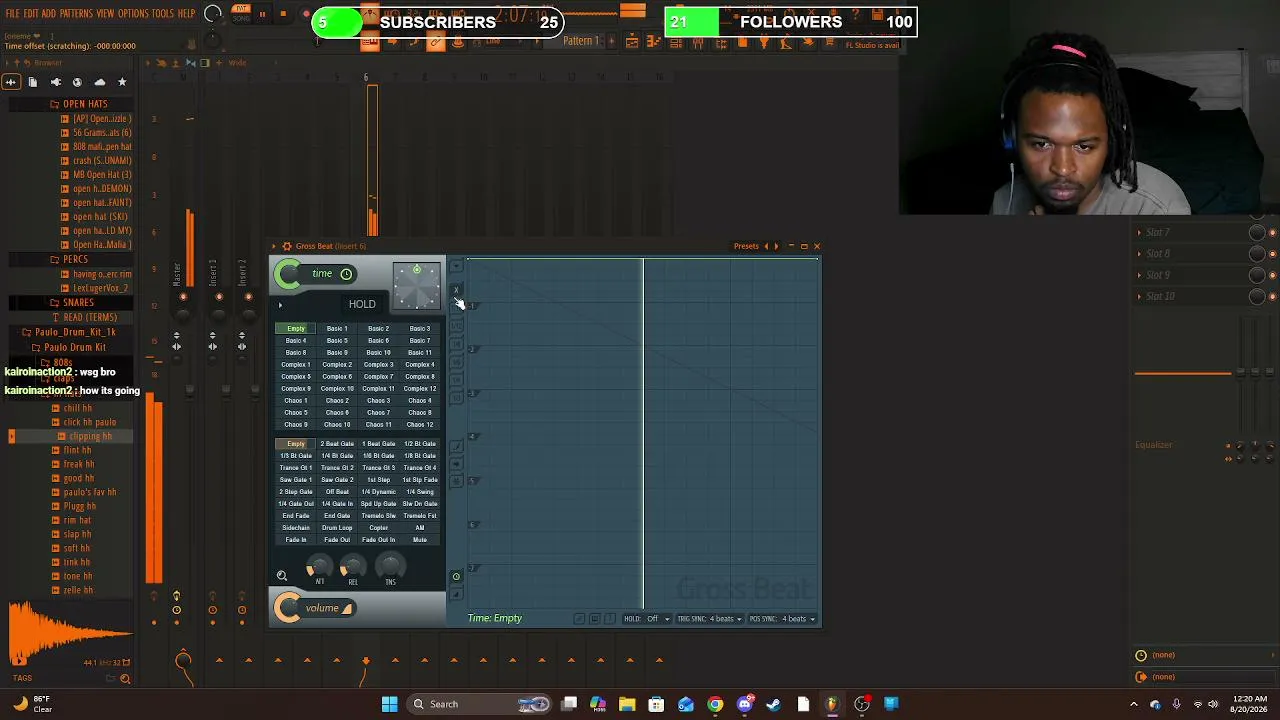The height and width of the screenshot is (720, 1280).
Task: Click the magnifier icon in Gross Beat
Action: click(282, 576)
